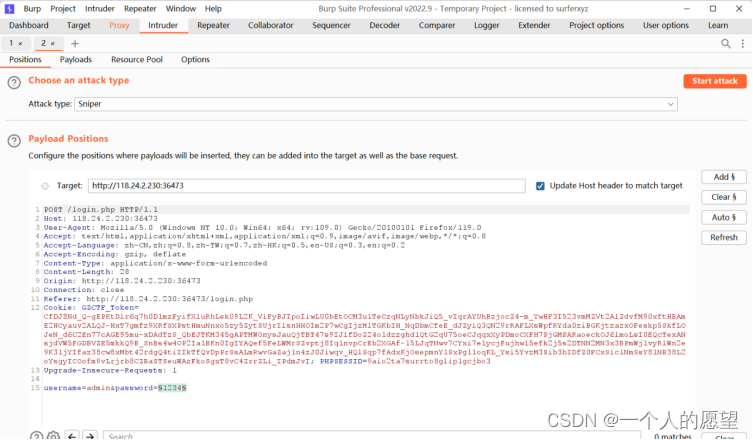Select the Intruder main tab
The height and width of the screenshot is (440, 753).
coord(163,25)
